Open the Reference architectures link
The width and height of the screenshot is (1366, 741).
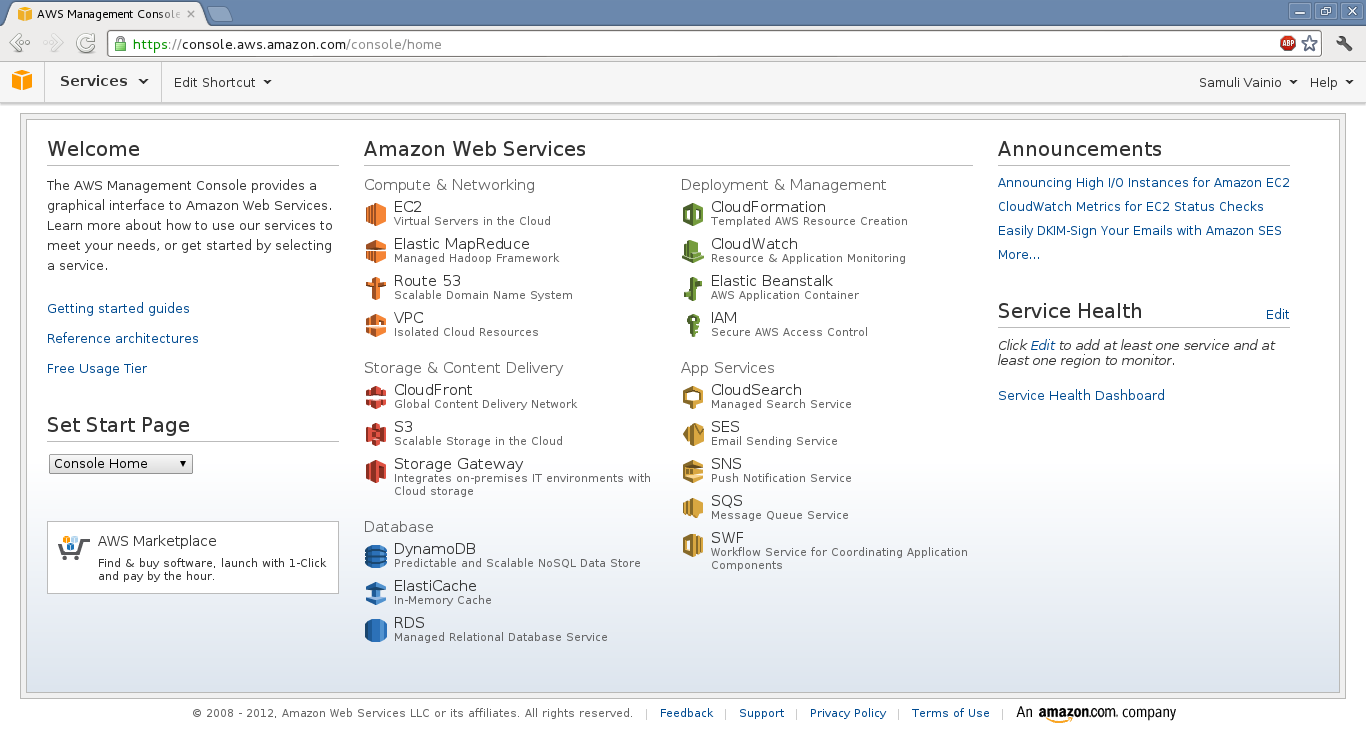coord(123,339)
